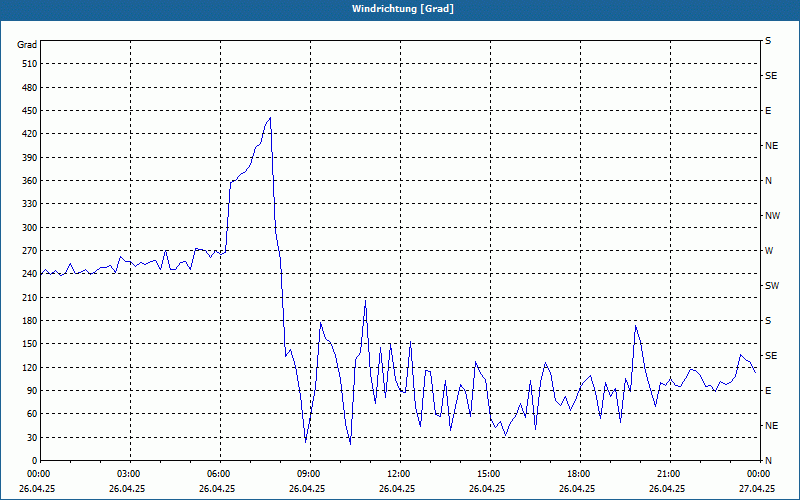Click the W compass direction label
The height and width of the screenshot is (500, 800).
point(769,251)
